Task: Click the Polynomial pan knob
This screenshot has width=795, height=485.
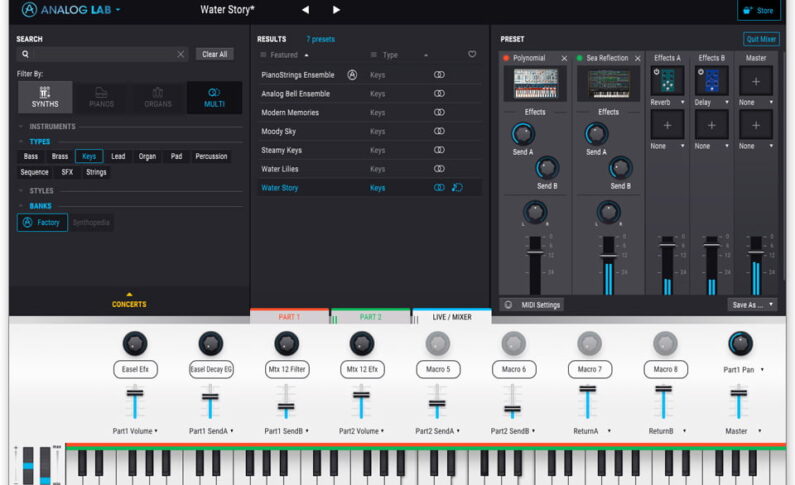Action: [x=535, y=212]
